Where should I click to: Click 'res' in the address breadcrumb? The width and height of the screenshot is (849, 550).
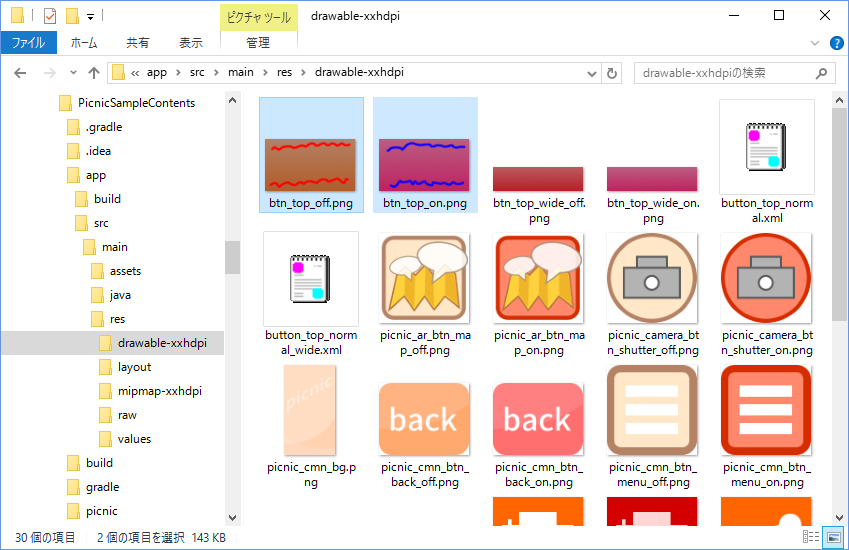pos(284,73)
